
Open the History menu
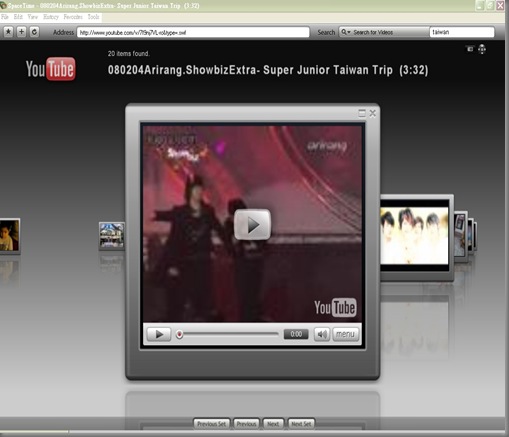(x=51, y=17)
